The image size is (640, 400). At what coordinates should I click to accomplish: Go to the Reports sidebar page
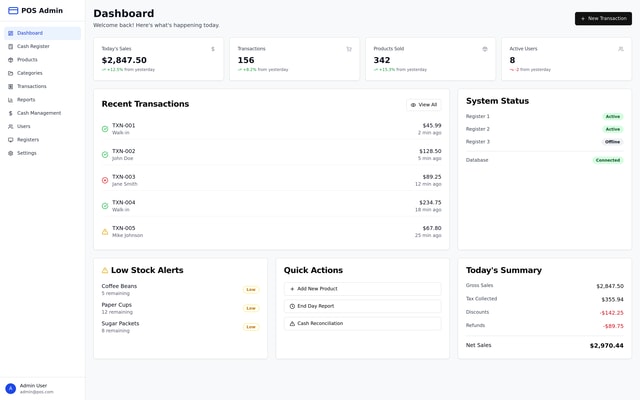click(26, 100)
